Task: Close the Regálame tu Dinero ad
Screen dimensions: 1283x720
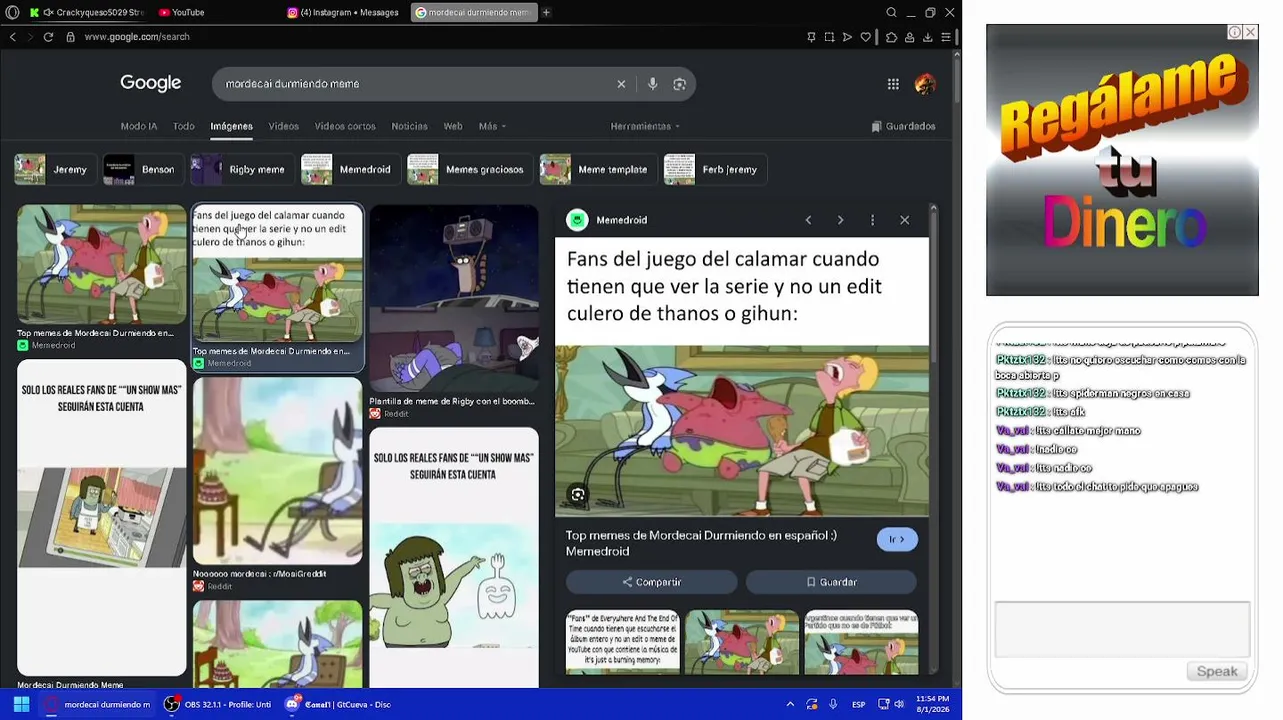Action: [x=1250, y=32]
